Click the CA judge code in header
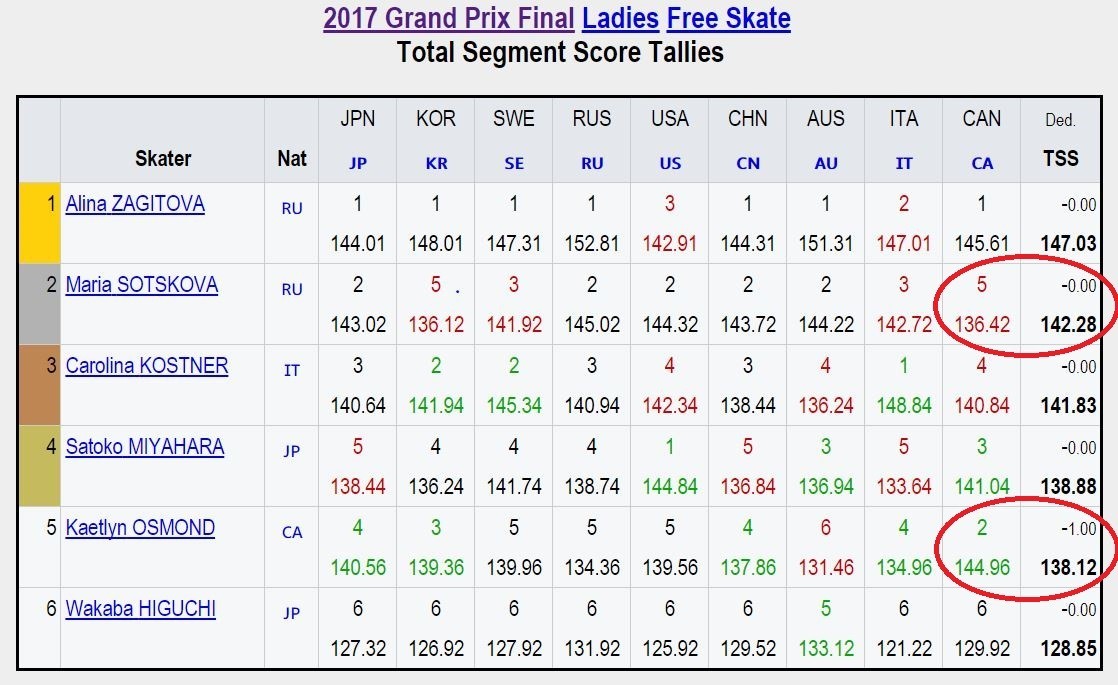 (982, 163)
